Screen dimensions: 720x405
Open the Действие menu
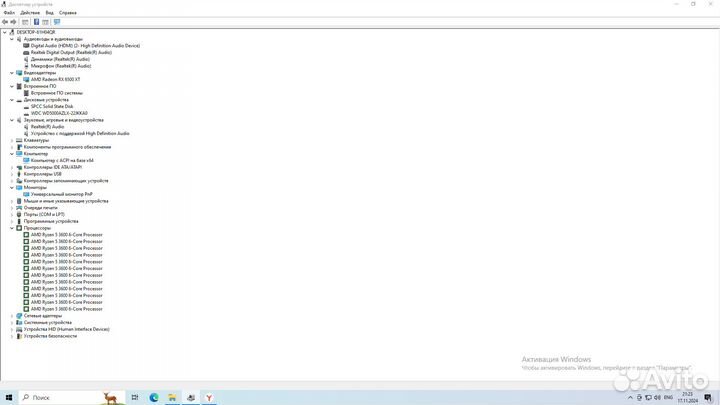click(30, 13)
